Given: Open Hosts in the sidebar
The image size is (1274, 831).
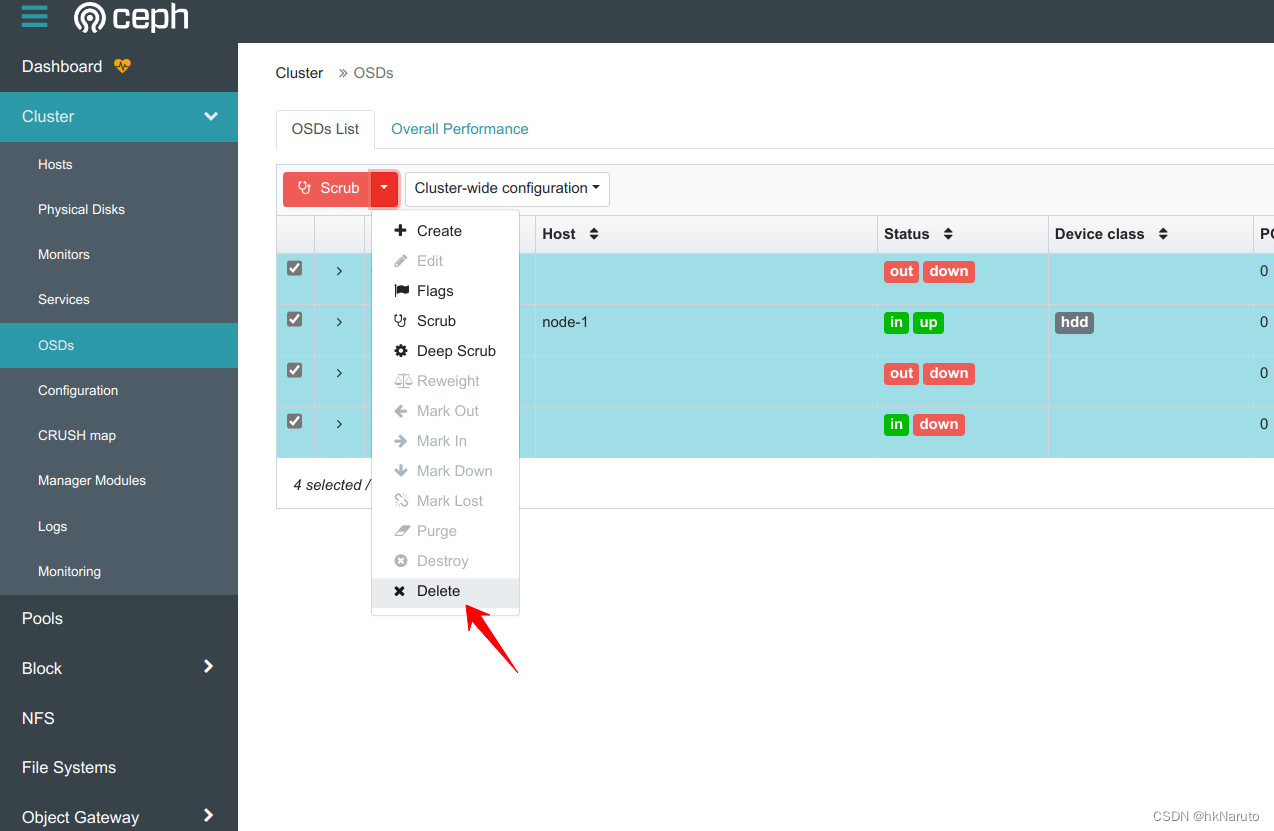Looking at the screenshot, I should [x=119, y=165].
